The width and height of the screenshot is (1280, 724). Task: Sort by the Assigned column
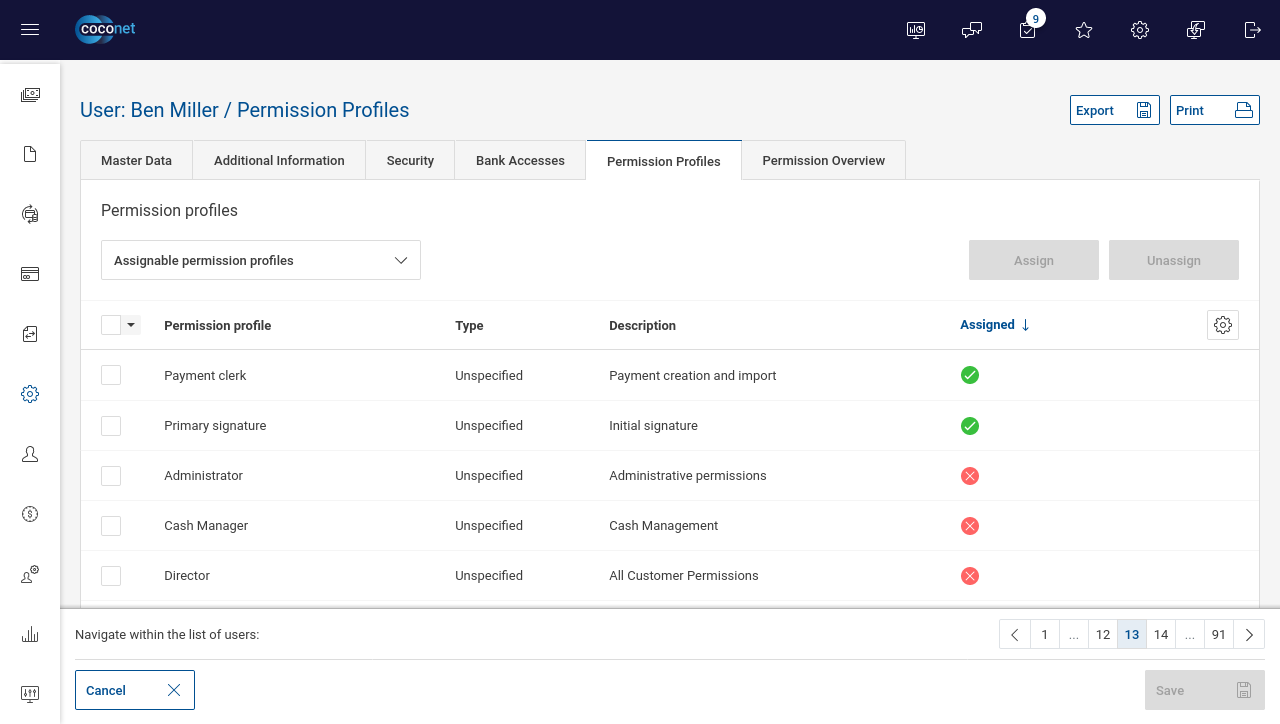click(995, 325)
